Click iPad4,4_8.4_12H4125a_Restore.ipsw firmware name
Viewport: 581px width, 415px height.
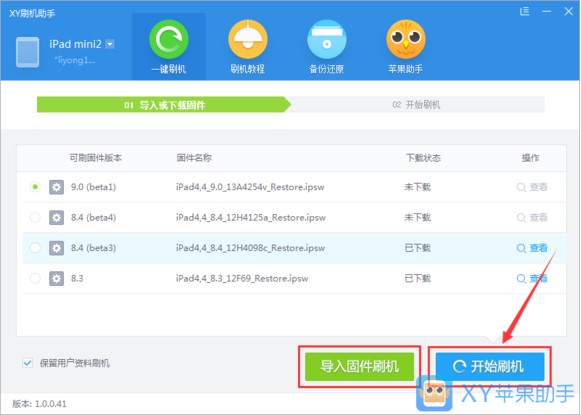(x=251, y=218)
